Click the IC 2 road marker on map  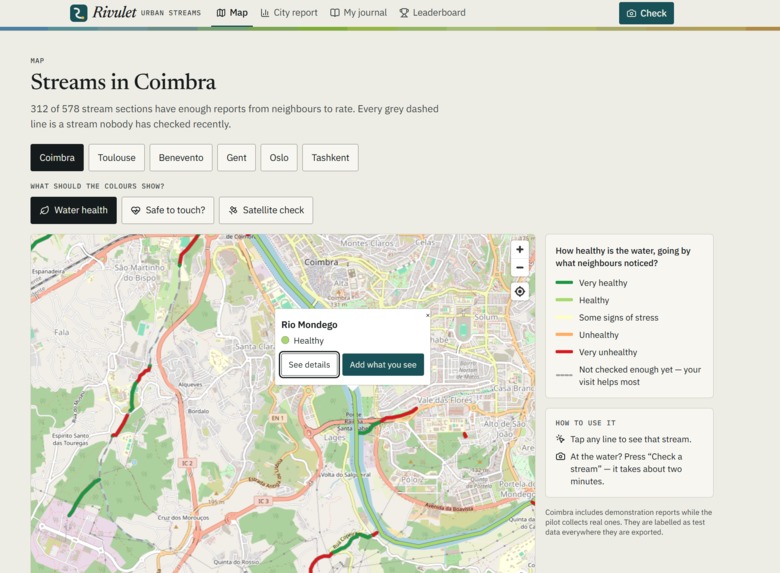point(187,463)
